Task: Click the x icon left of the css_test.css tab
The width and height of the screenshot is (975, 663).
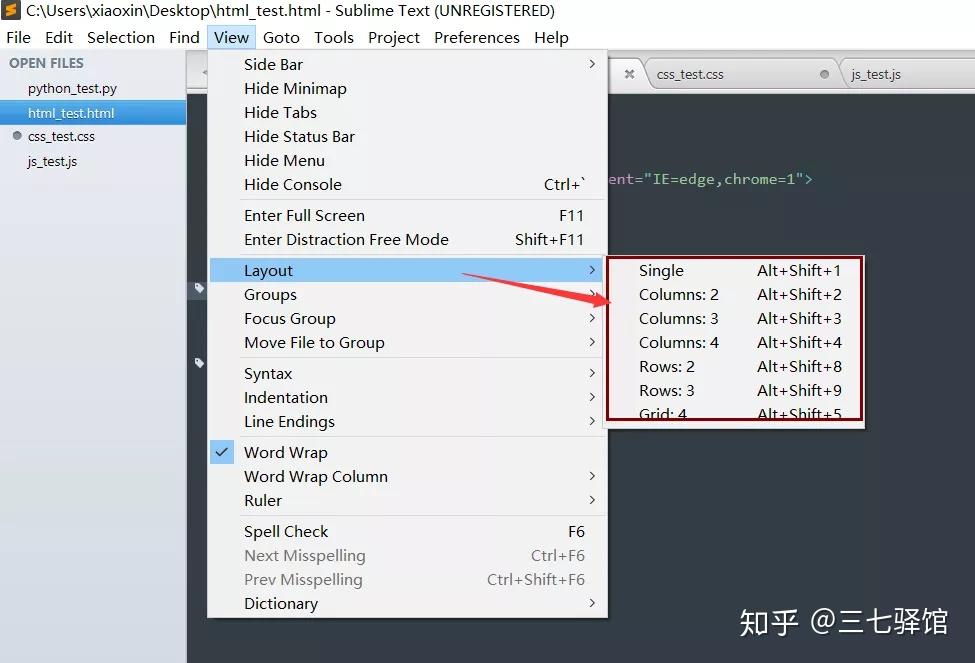Action: (x=629, y=73)
